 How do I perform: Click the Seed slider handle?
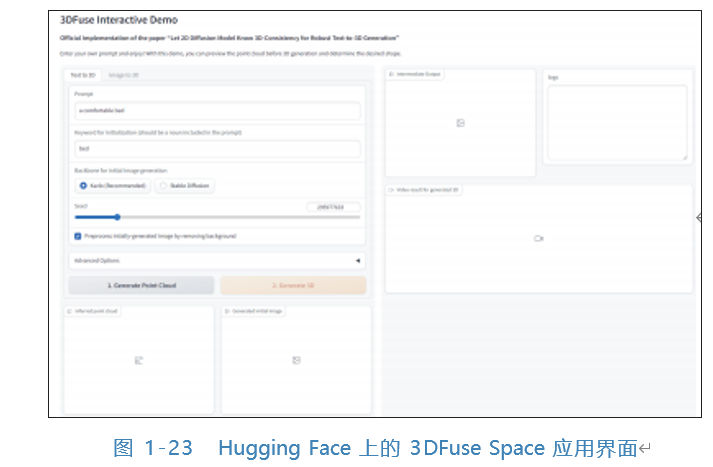point(117,217)
